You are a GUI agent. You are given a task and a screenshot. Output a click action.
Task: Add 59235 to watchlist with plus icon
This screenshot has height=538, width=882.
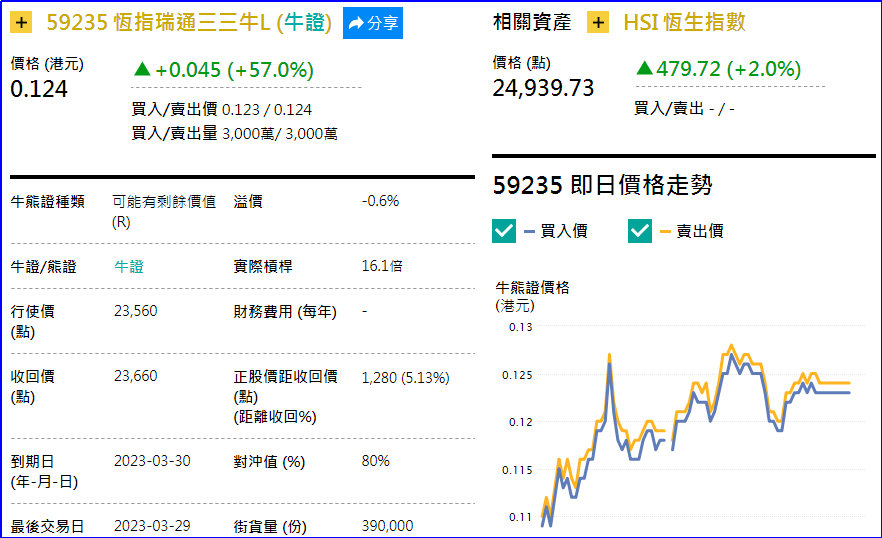coord(21,23)
